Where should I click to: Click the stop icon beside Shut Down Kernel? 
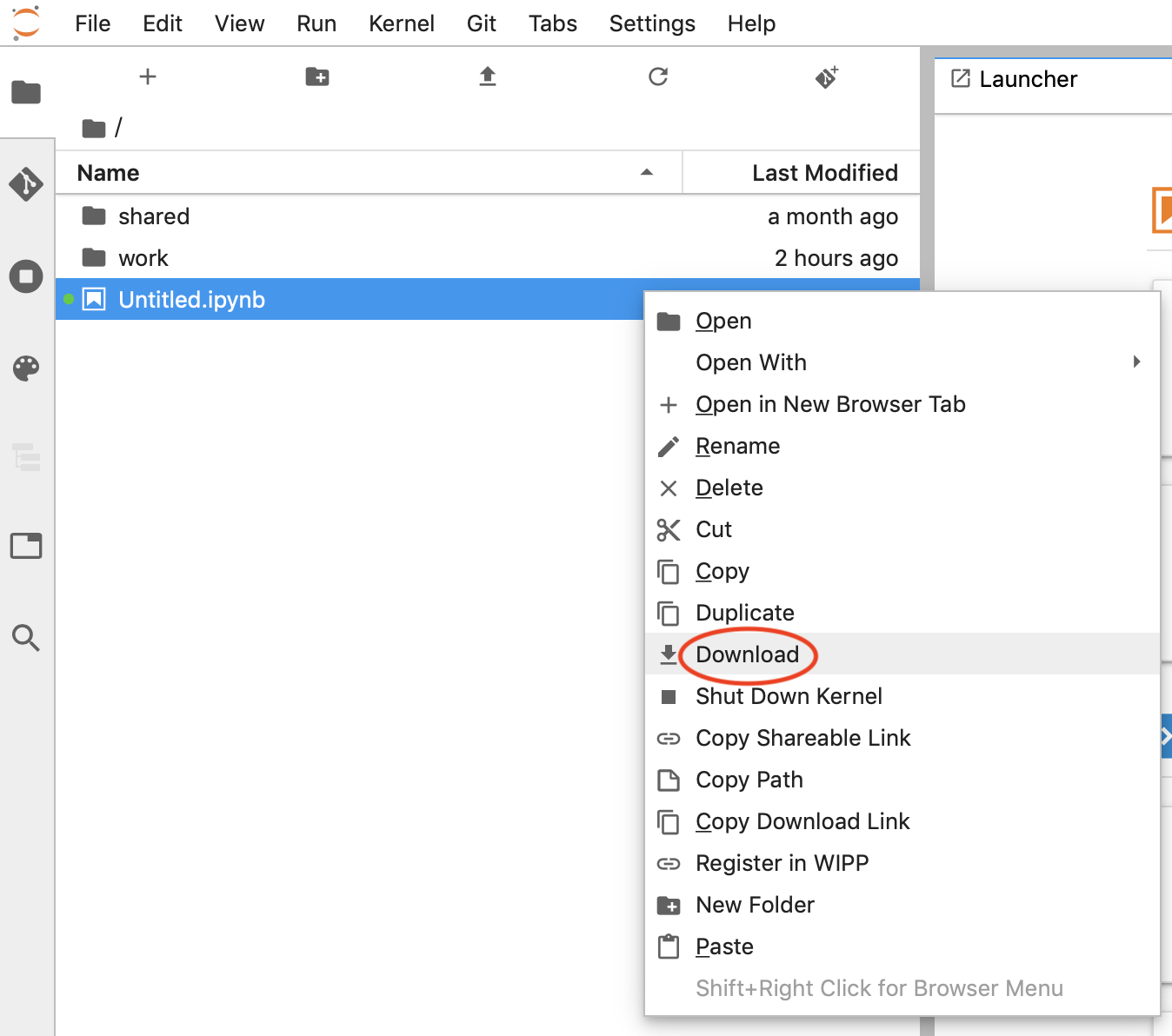669,697
